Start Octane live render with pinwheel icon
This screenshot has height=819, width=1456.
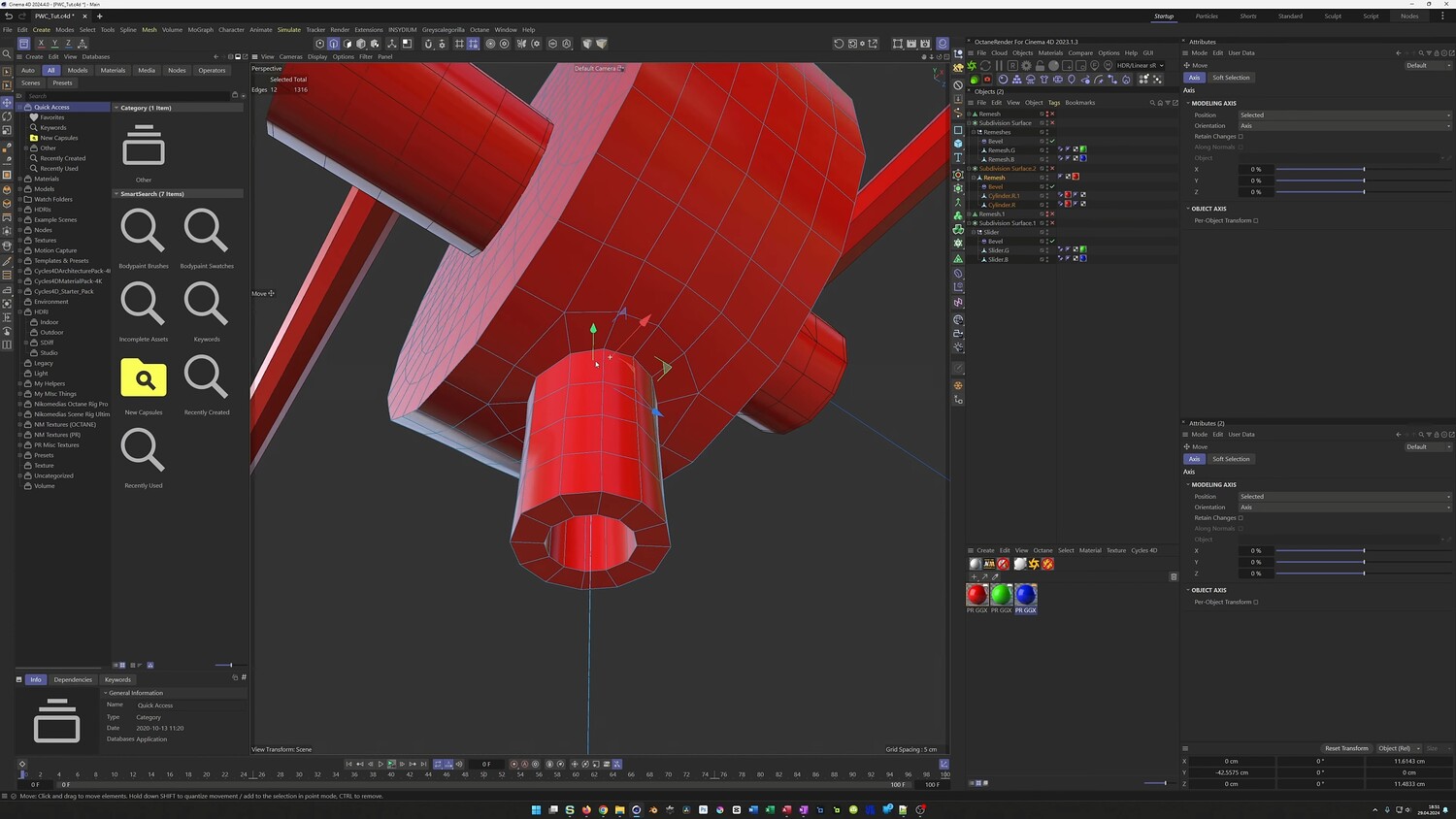click(x=973, y=66)
